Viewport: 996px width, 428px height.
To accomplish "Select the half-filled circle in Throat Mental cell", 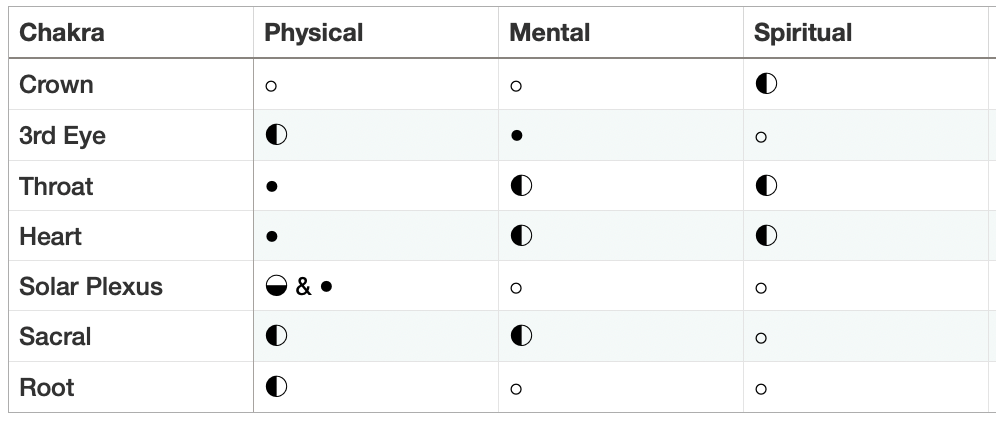I will click(522, 185).
